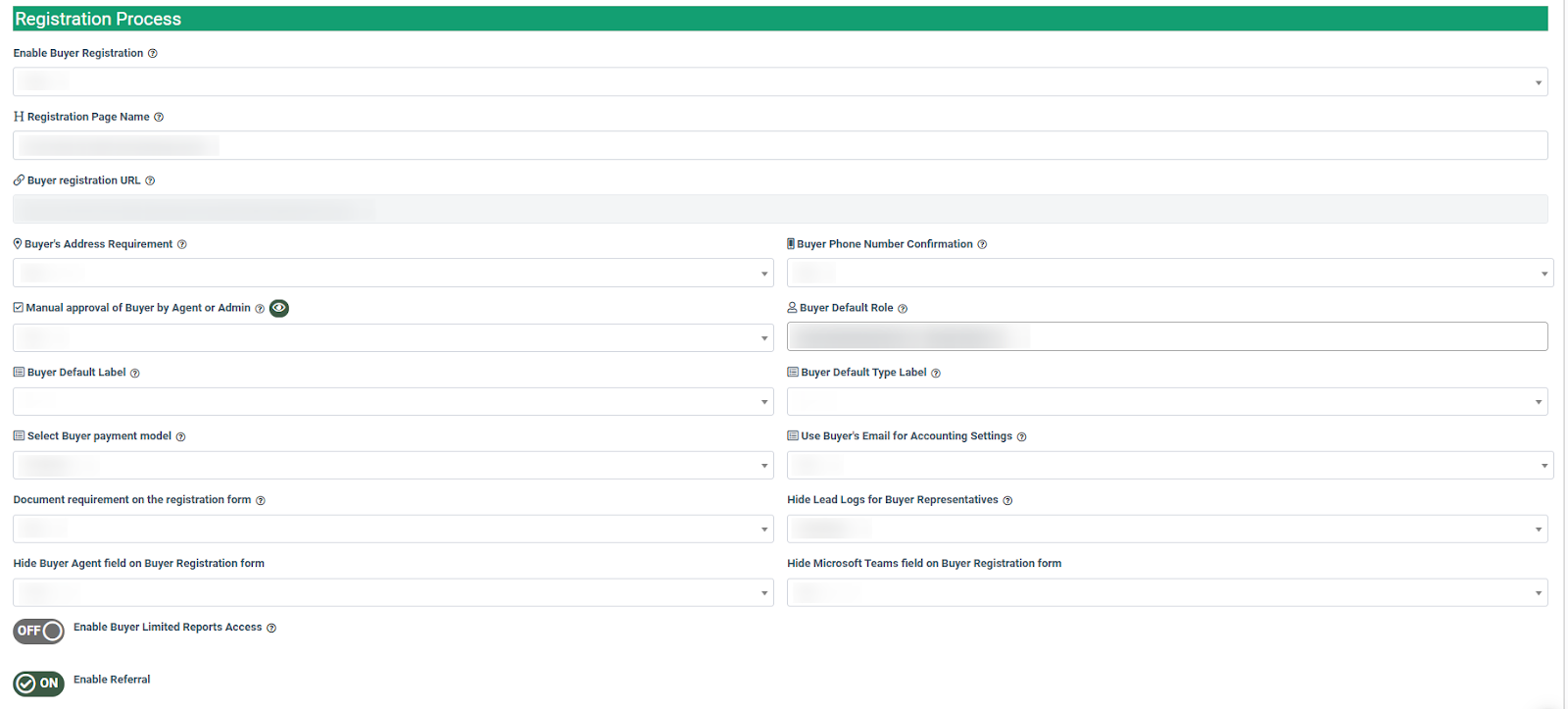This screenshot has height=709, width=1568.
Task: Toggle Enable Buyer Limited Reports Access switch on
Action: [38, 631]
